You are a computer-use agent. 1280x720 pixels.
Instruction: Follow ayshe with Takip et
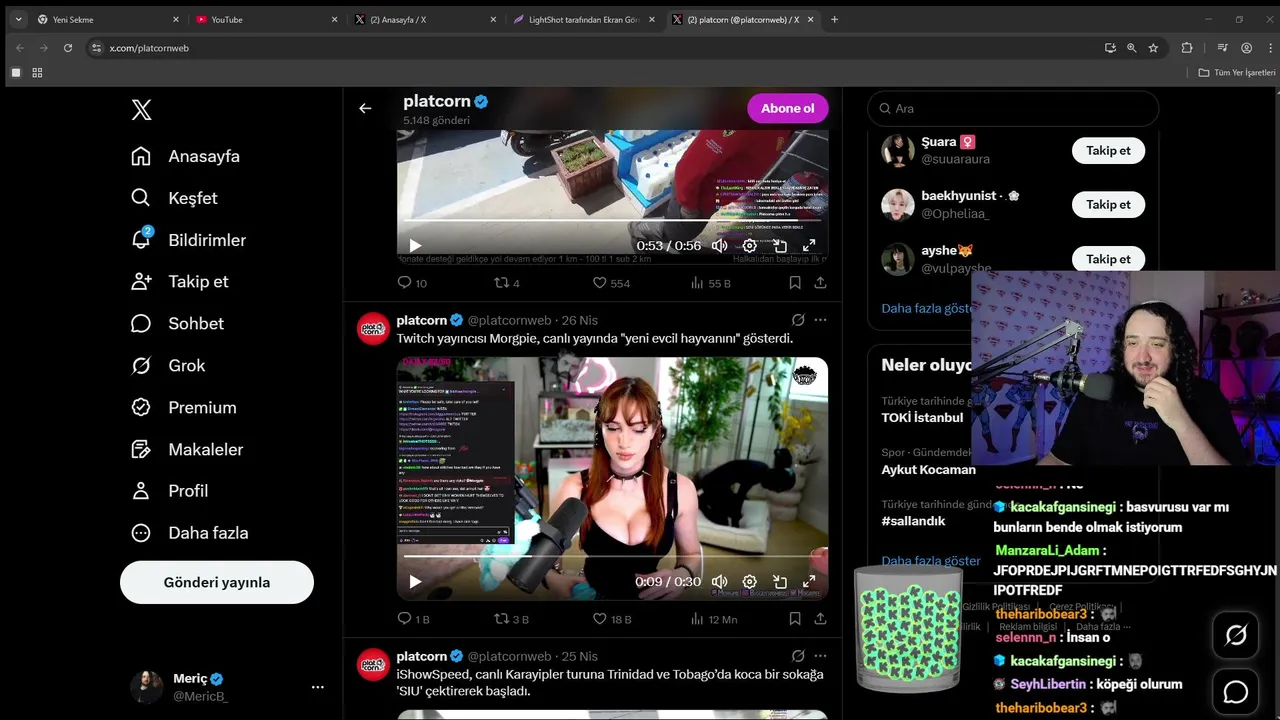[1108, 259]
